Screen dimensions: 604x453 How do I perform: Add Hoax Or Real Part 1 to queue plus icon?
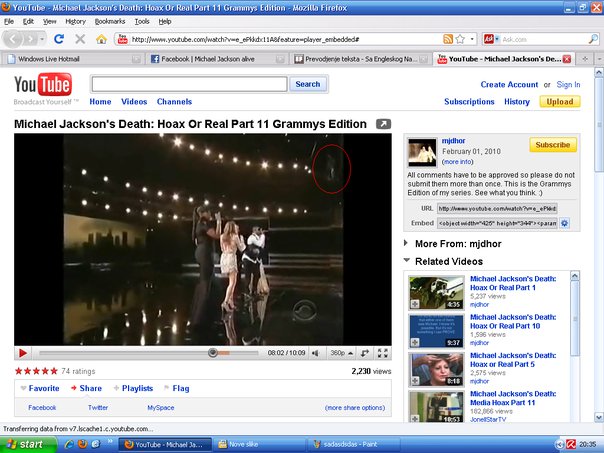[x=415, y=304]
